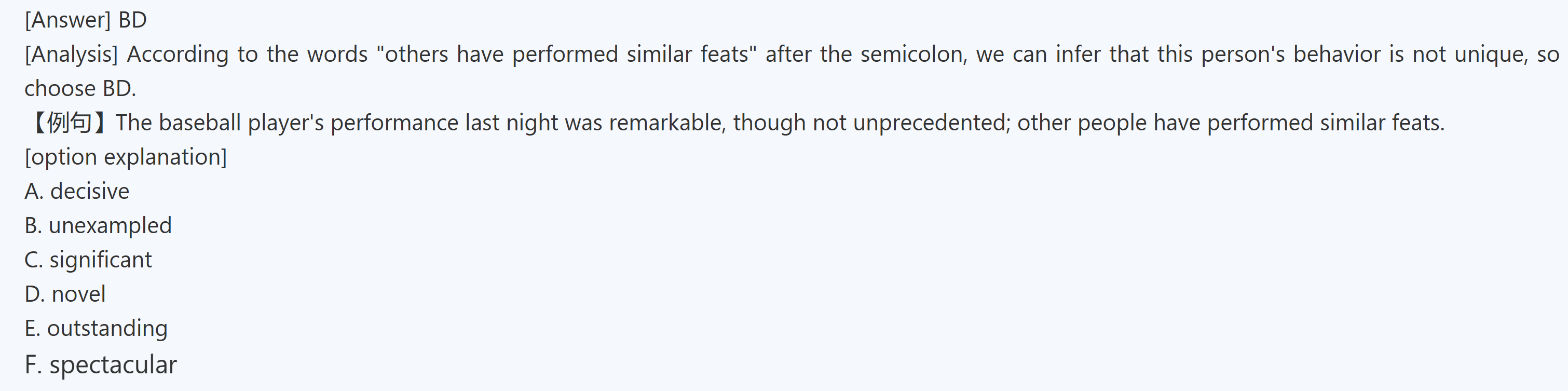Select option A. decisive
The image size is (1568, 391).
pyautogui.click(x=77, y=191)
